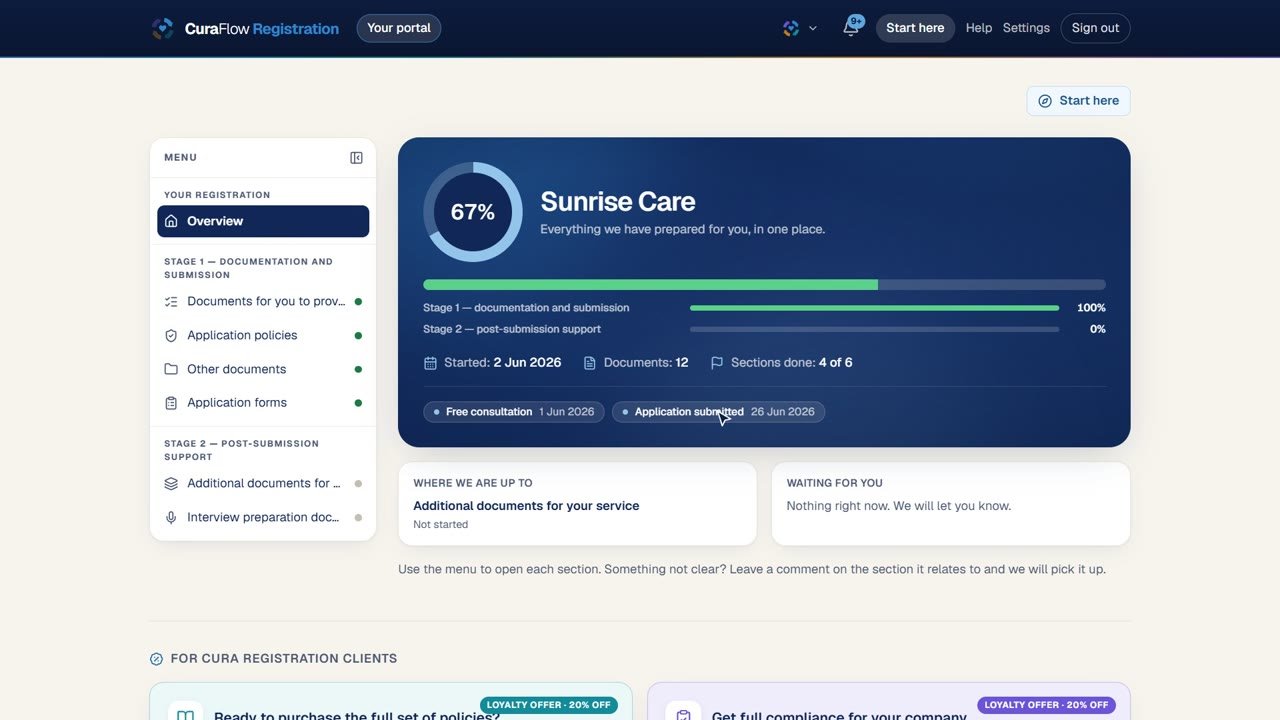Open the colorful account switcher icon
This screenshot has width=1280, height=720.
pos(791,28)
